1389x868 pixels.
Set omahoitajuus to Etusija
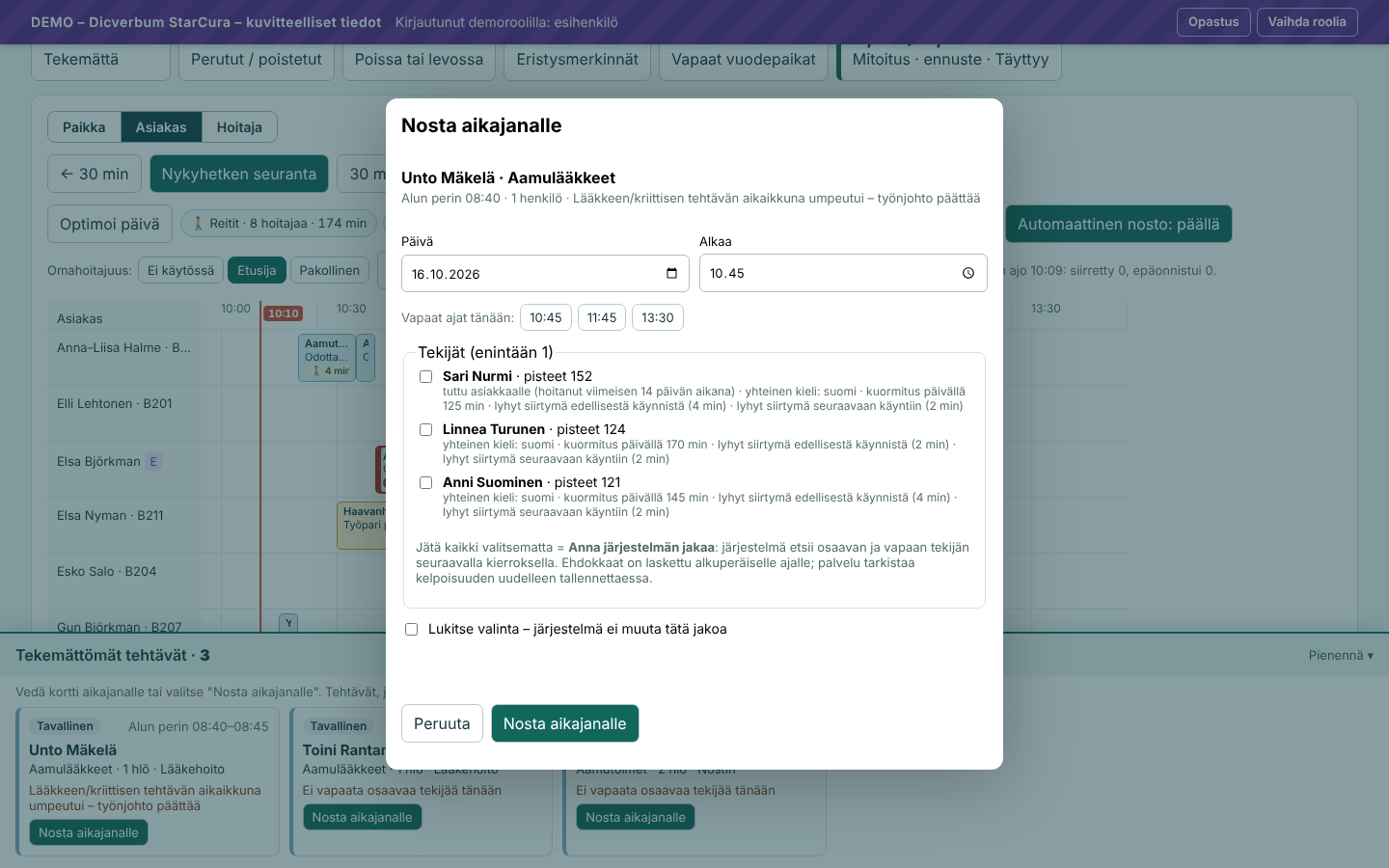pyautogui.click(x=257, y=270)
